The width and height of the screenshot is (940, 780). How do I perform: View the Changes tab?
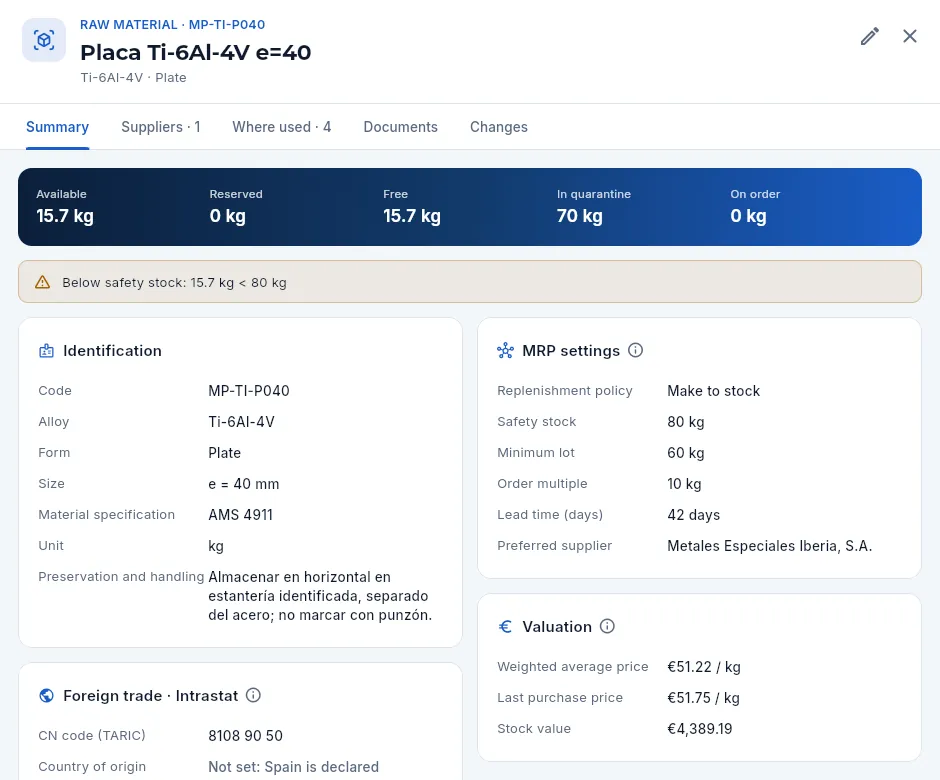[x=499, y=127]
